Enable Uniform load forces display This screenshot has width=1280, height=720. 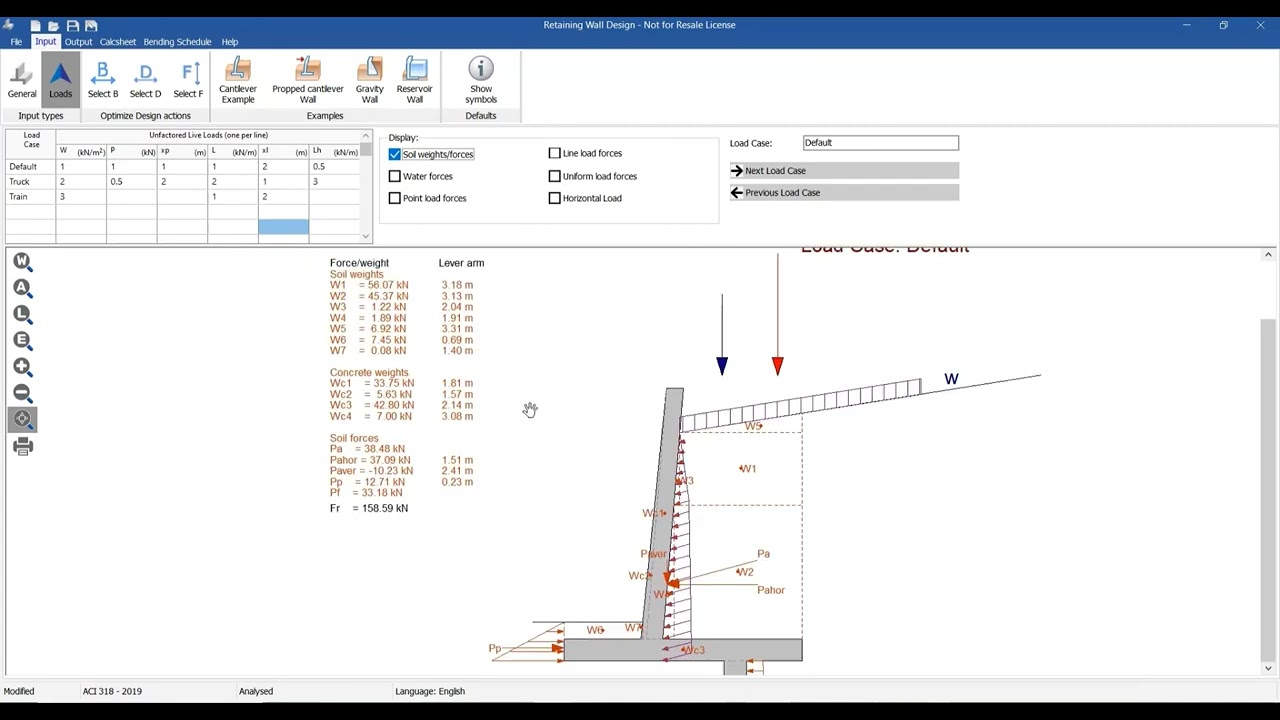pos(555,176)
